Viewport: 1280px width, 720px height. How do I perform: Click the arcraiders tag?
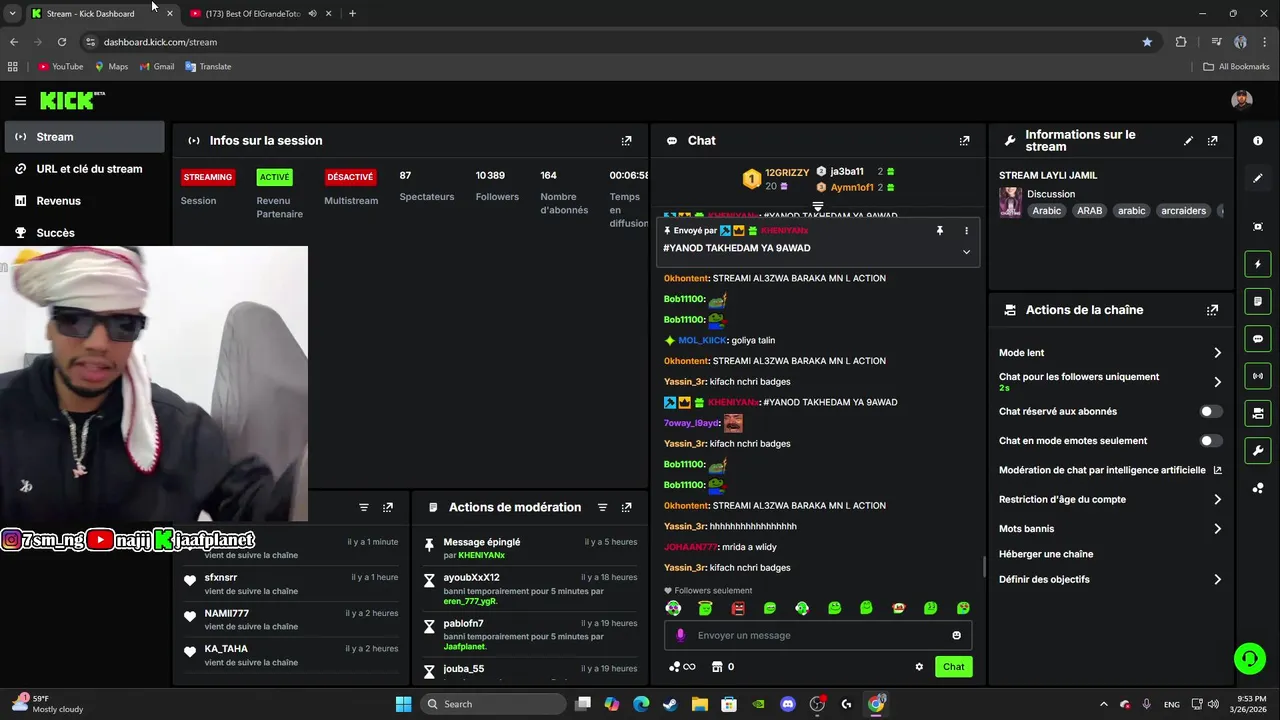1183,211
